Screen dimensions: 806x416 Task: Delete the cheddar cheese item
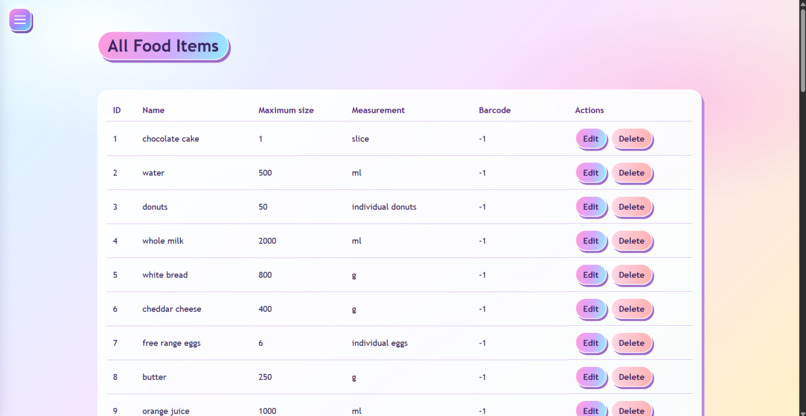pyautogui.click(x=631, y=309)
